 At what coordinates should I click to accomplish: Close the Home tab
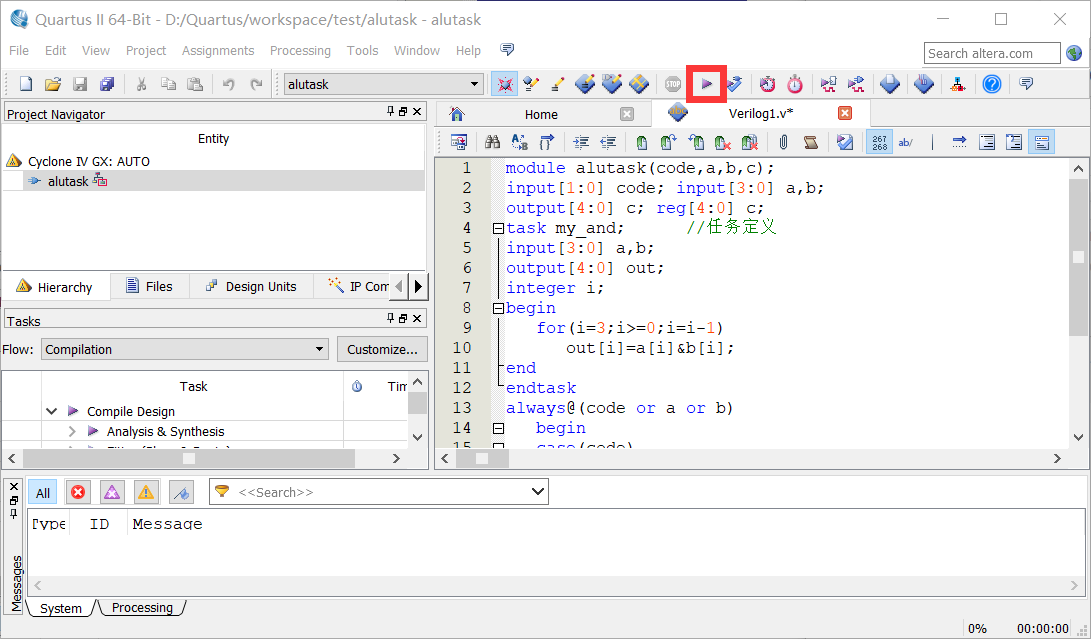tap(627, 114)
